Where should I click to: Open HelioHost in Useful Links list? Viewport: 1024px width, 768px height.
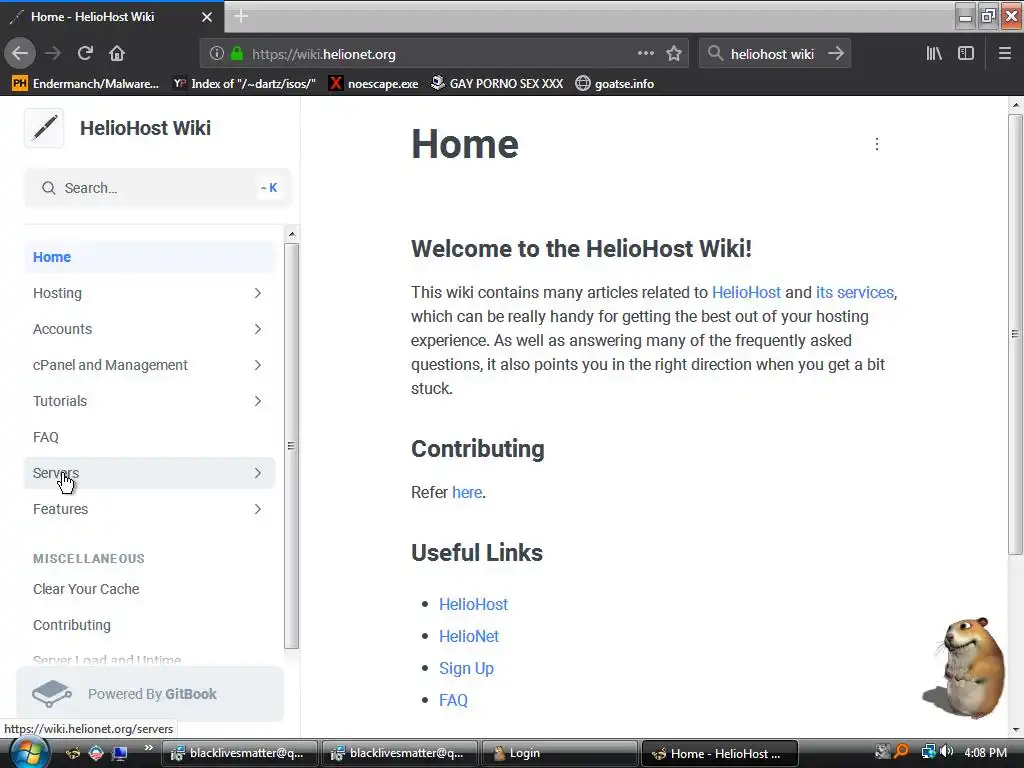473,605
